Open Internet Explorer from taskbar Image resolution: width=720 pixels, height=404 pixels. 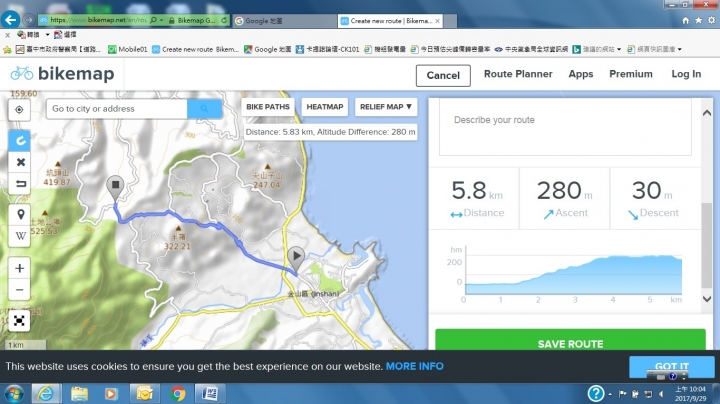[x=45, y=393]
